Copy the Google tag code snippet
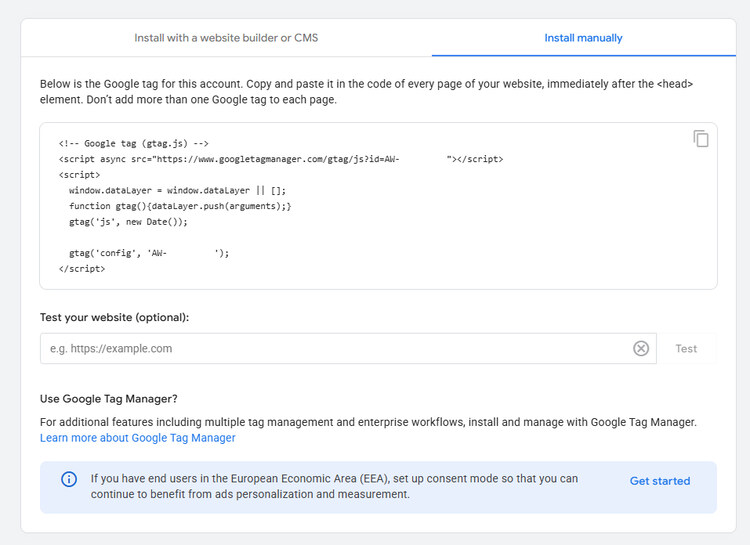The image size is (750, 545). 701,139
